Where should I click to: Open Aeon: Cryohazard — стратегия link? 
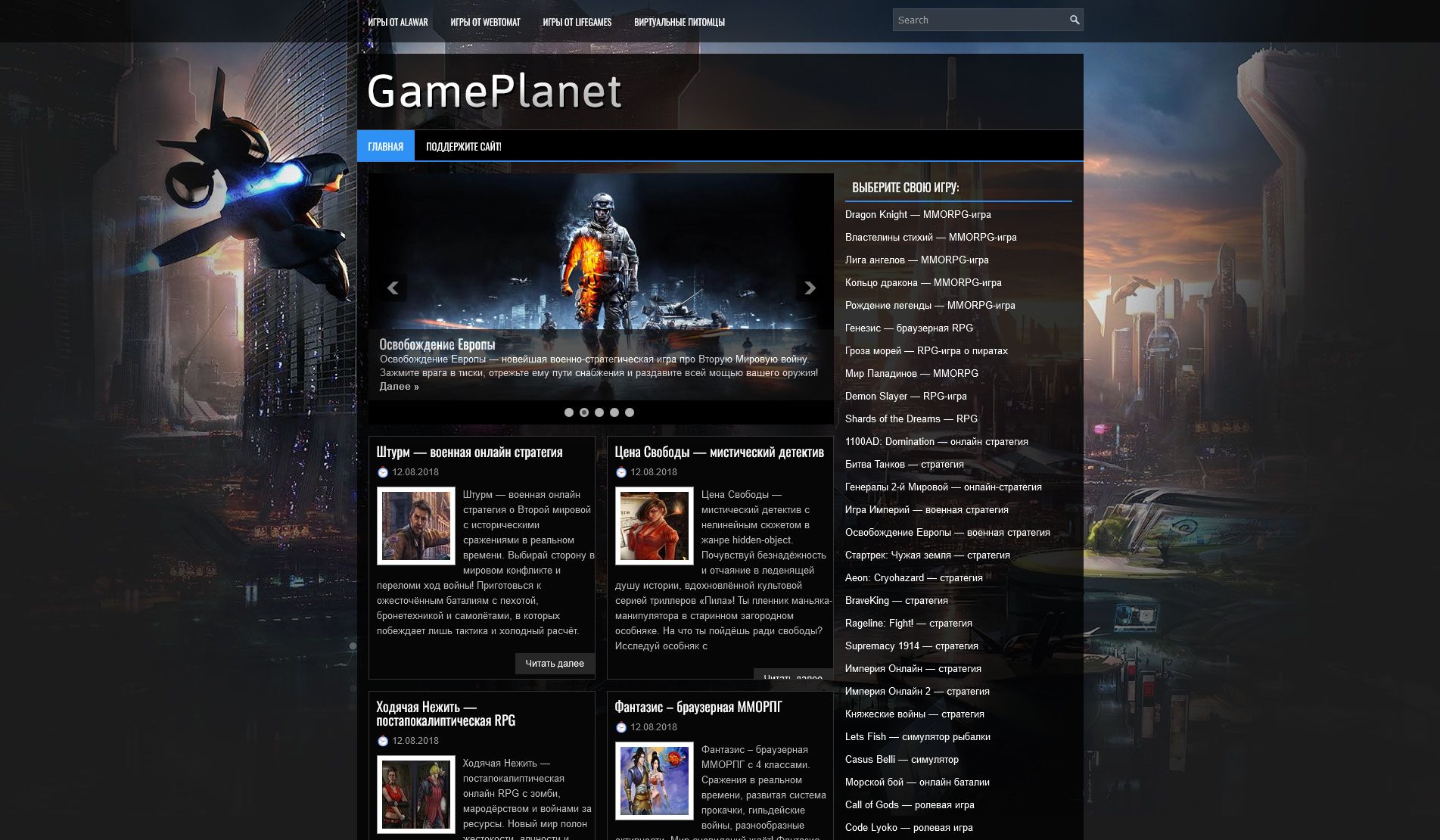[914, 577]
